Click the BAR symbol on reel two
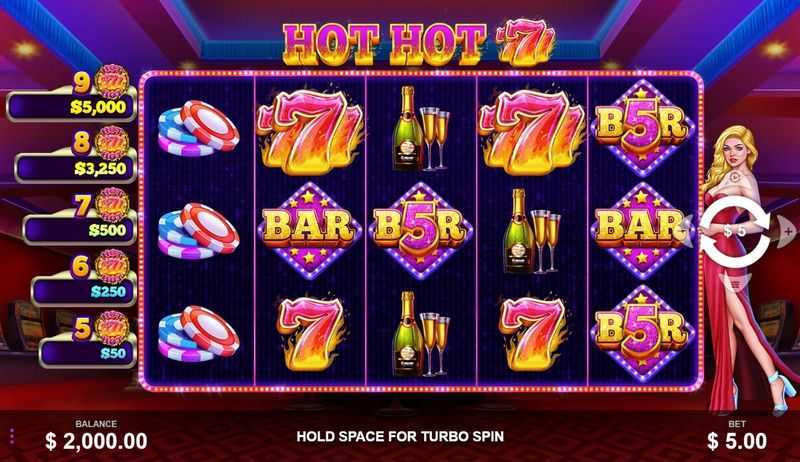 [x=310, y=230]
